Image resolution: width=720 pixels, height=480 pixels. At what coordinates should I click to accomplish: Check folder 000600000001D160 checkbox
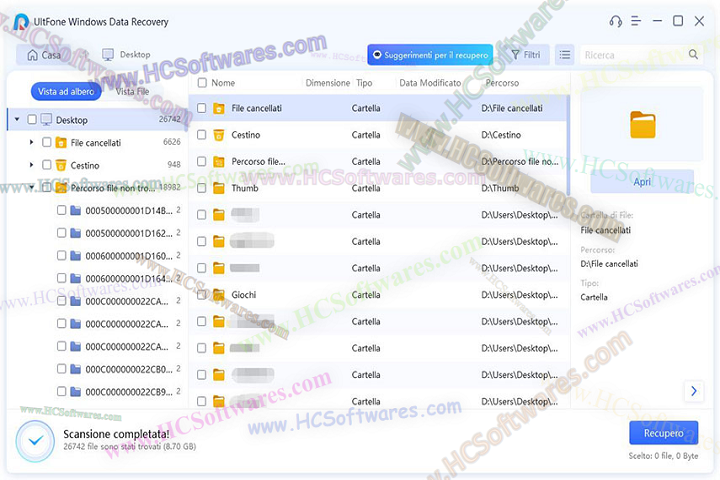click(x=62, y=255)
